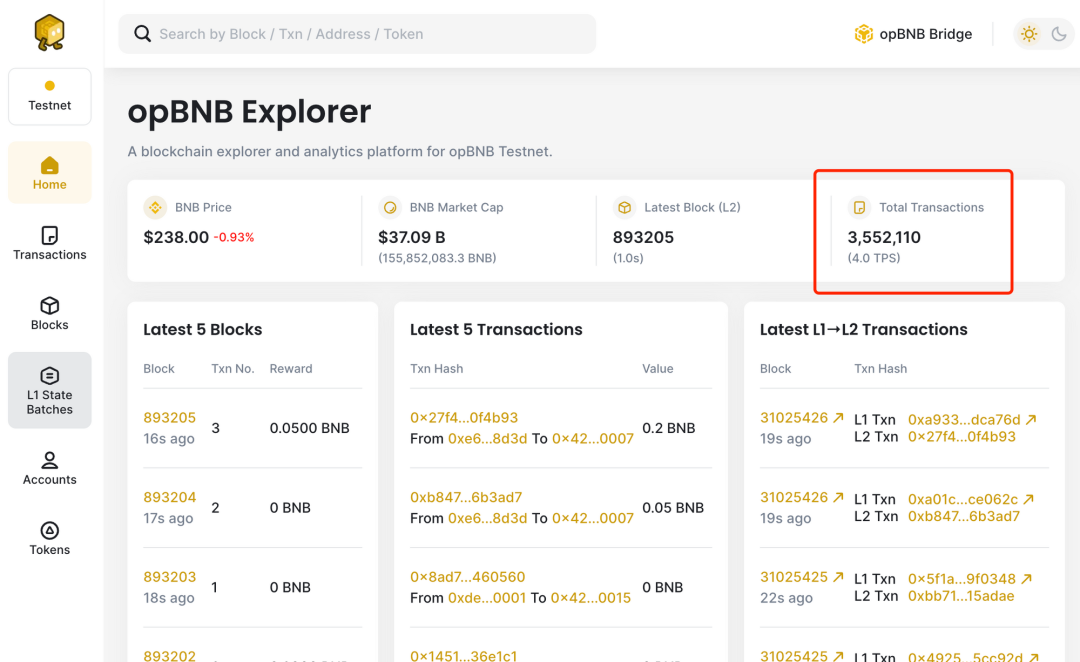Click the Txn No. column header

click(233, 369)
